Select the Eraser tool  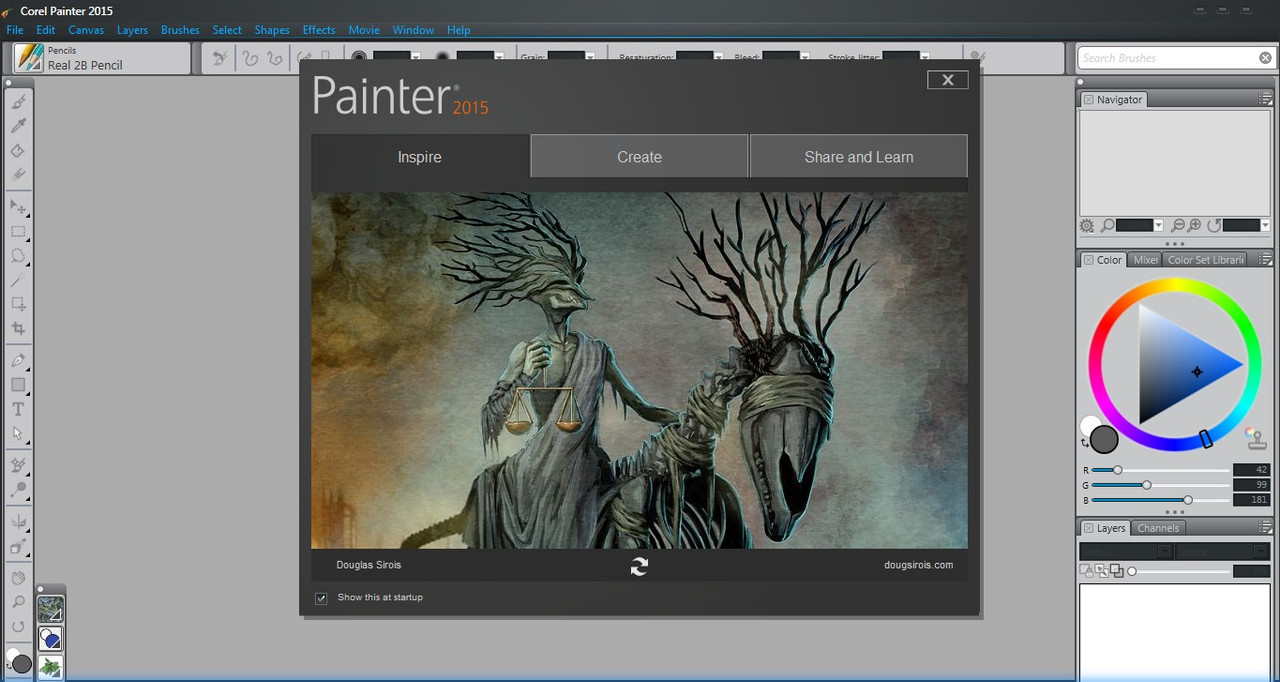(x=18, y=174)
